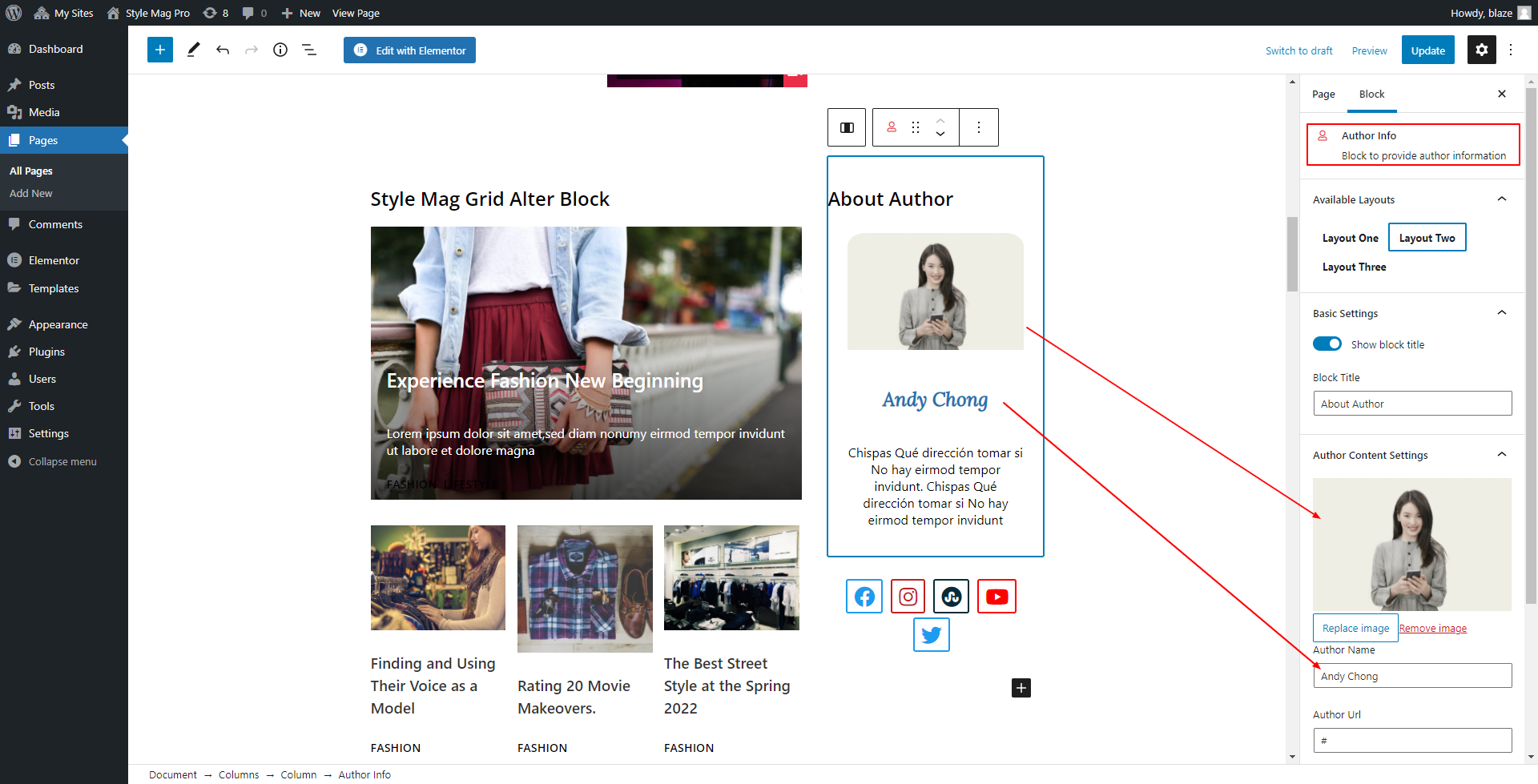Click the Remove image link
The image size is (1538, 784).
coord(1433,629)
